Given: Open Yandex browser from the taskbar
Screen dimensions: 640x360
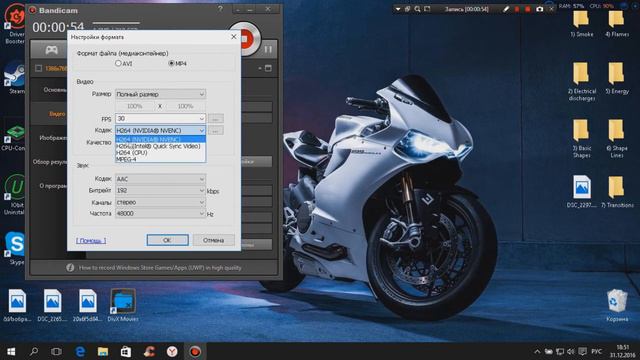Looking at the screenshot, I should tap(172, 351).
